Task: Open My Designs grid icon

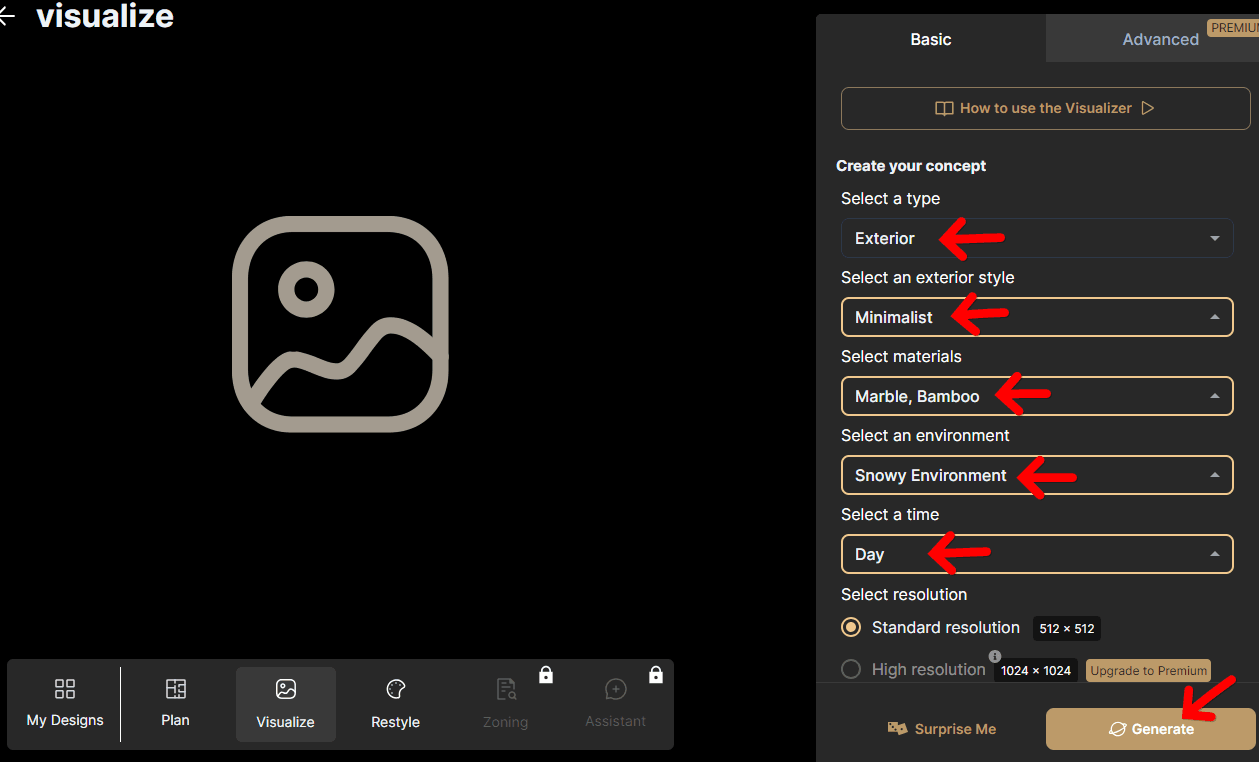Action: click(x=65, y=689)
